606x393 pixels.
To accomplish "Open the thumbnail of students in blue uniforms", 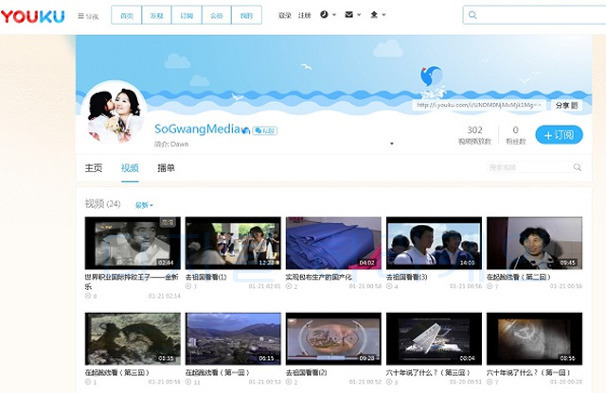I will 434,243.
